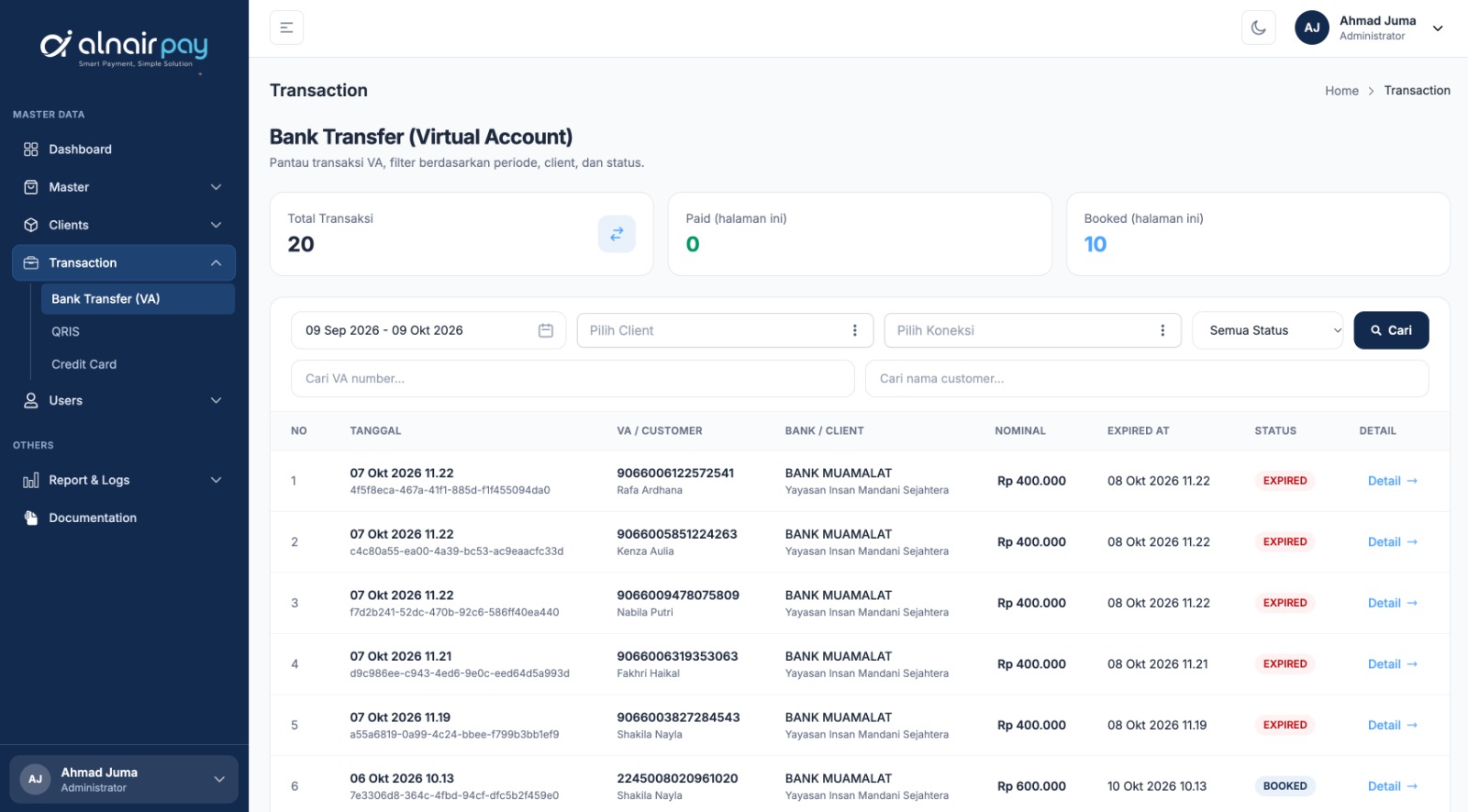Click the AJ avatar in top bar
The width and height of the screenshot is (1468, 812).
click(x=1312, y=28)
